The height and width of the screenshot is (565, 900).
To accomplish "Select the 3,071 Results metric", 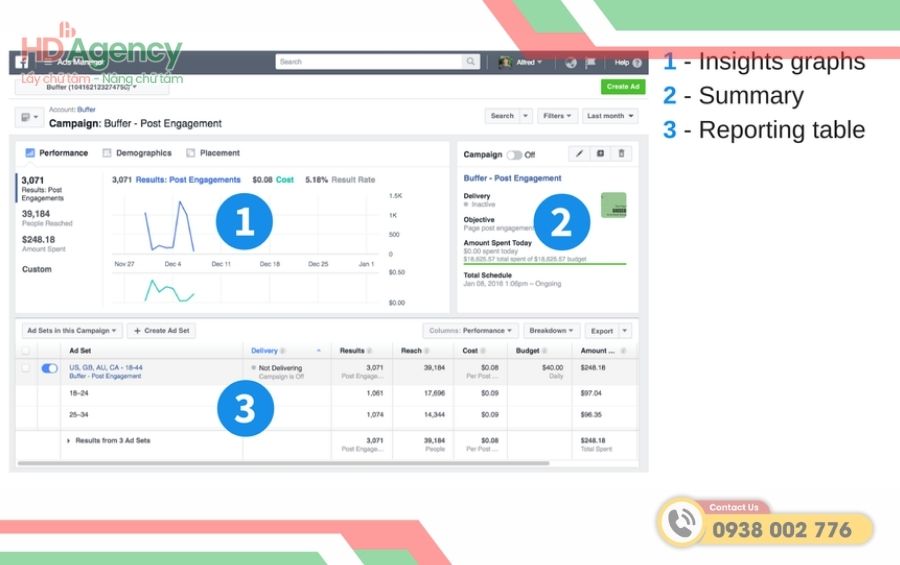I will [44, 188].
